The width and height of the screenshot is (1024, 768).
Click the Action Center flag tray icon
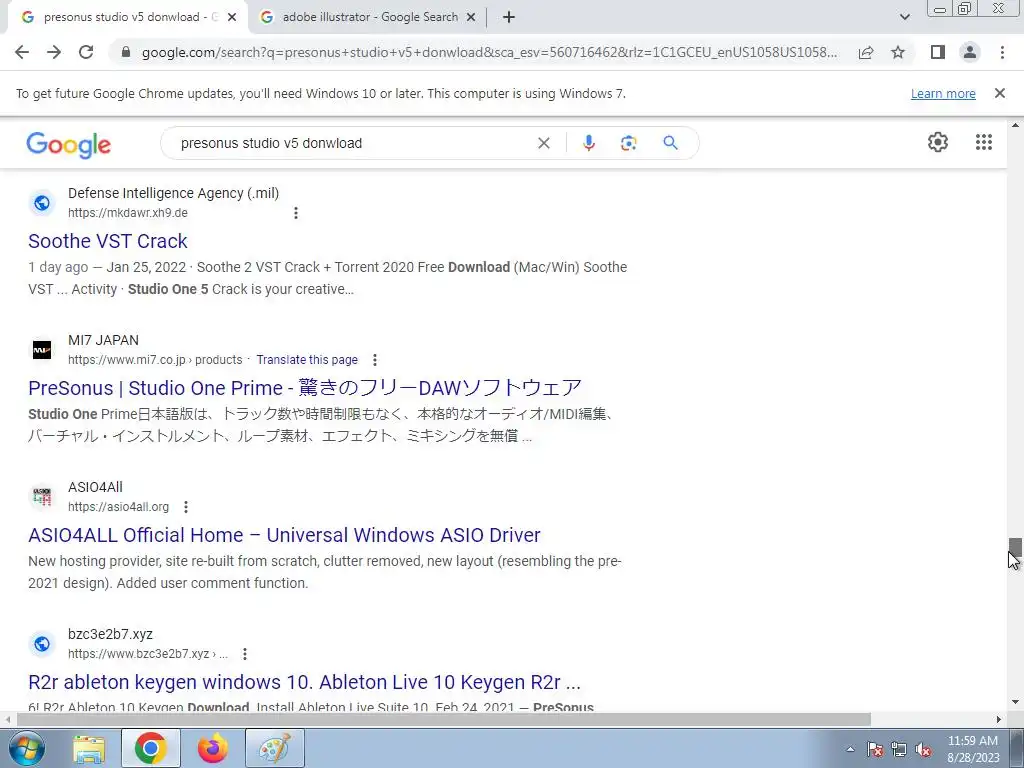pyautogui.click(x=875, y=750)
